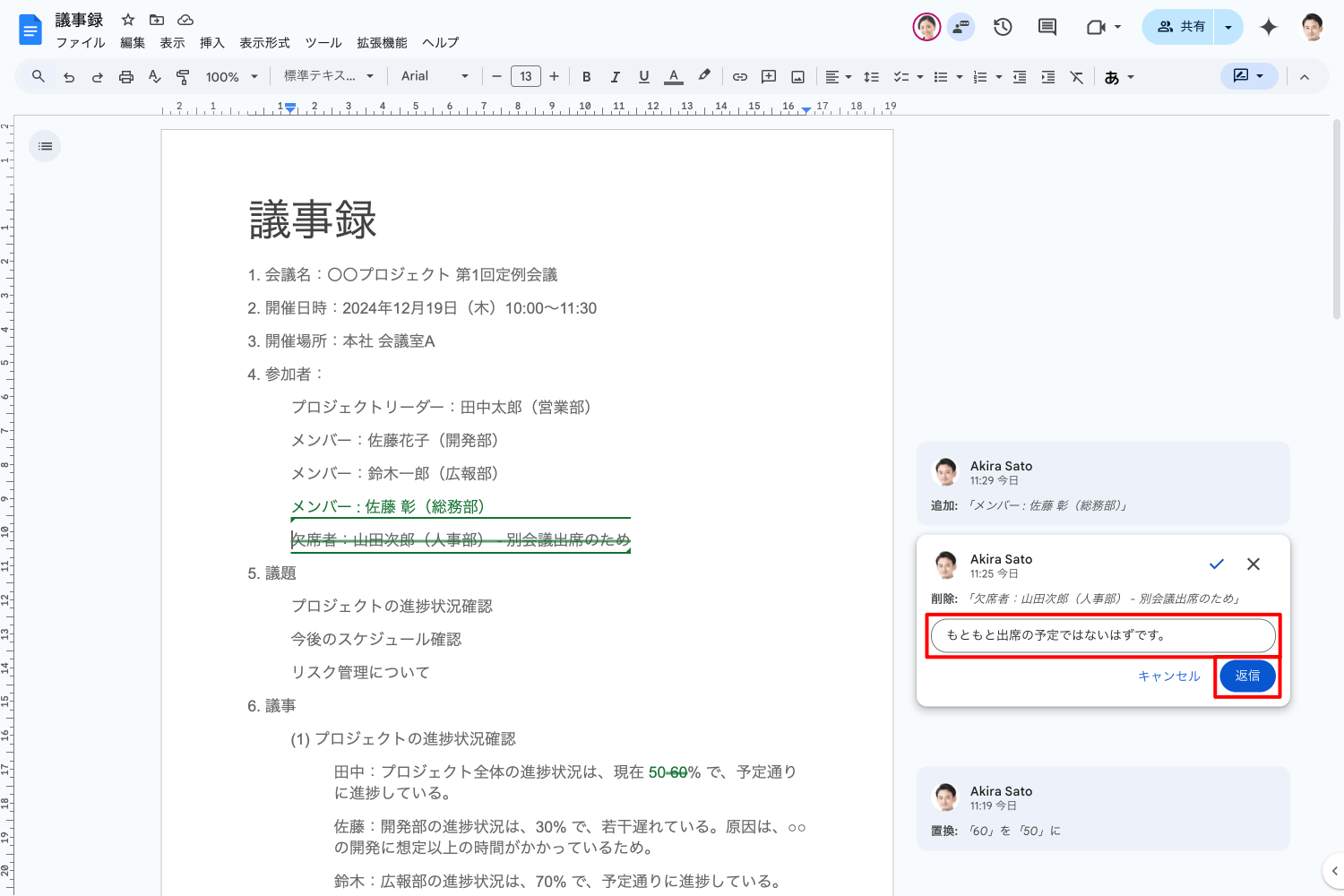
Task: Choose text color
Action: point(674,77)
